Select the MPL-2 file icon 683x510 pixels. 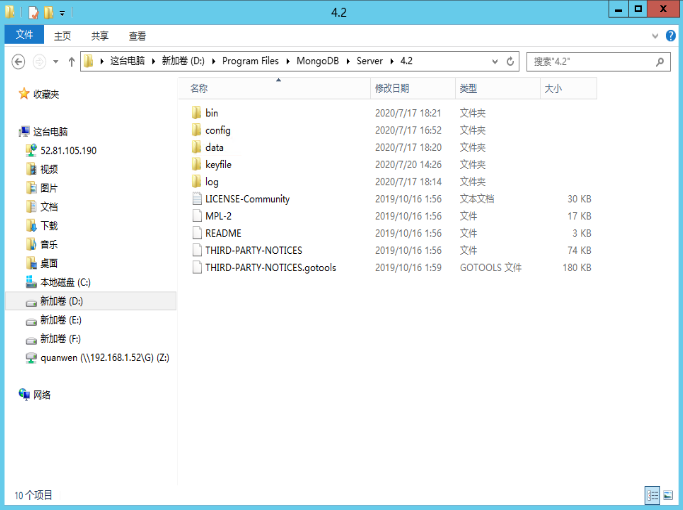tap(197, 216)
